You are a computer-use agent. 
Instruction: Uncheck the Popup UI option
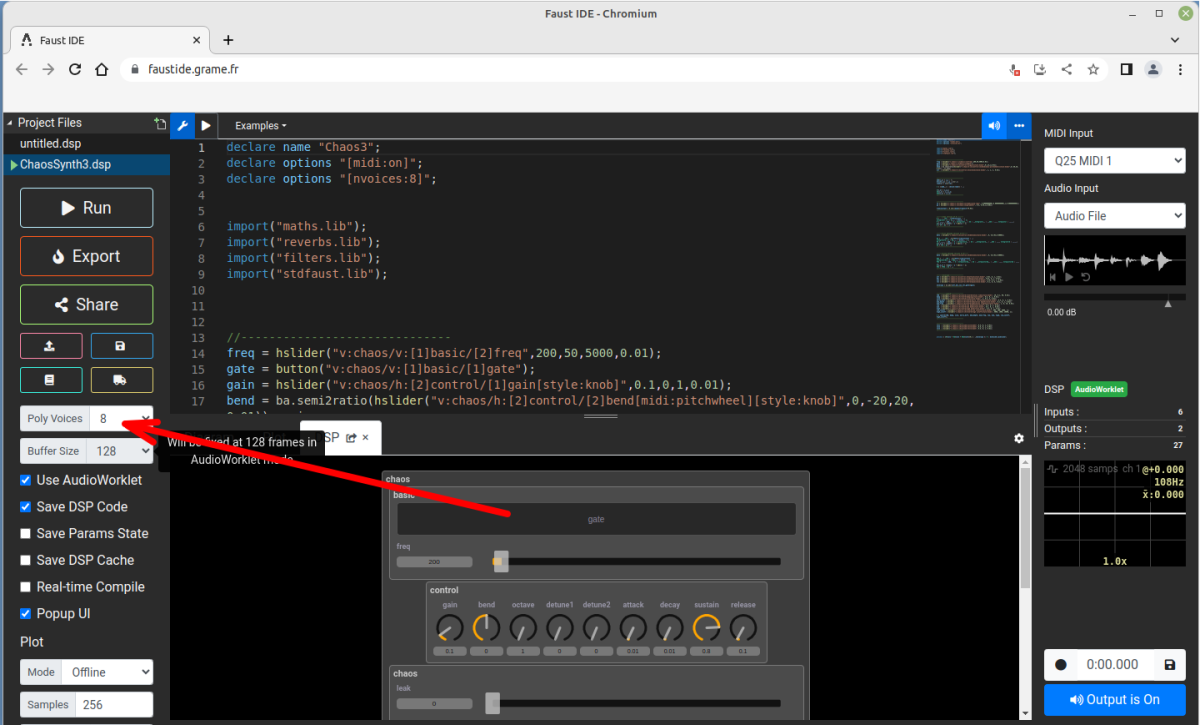click(26, 614)
